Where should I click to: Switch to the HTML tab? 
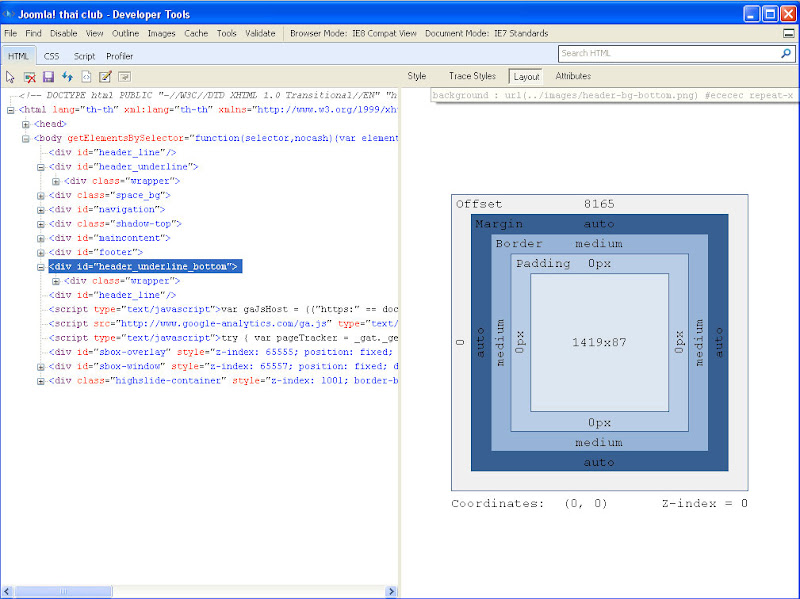(x=18, y=56)
